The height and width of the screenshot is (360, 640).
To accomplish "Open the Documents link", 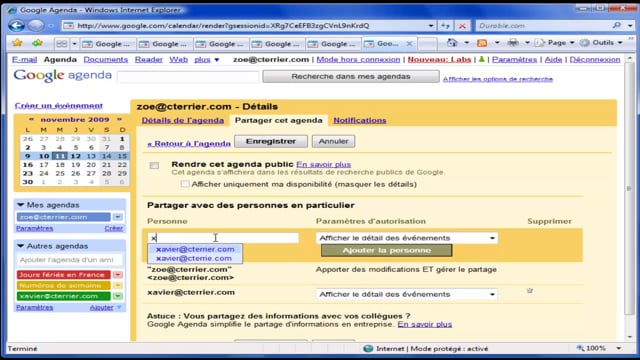I will coord(106,60).
